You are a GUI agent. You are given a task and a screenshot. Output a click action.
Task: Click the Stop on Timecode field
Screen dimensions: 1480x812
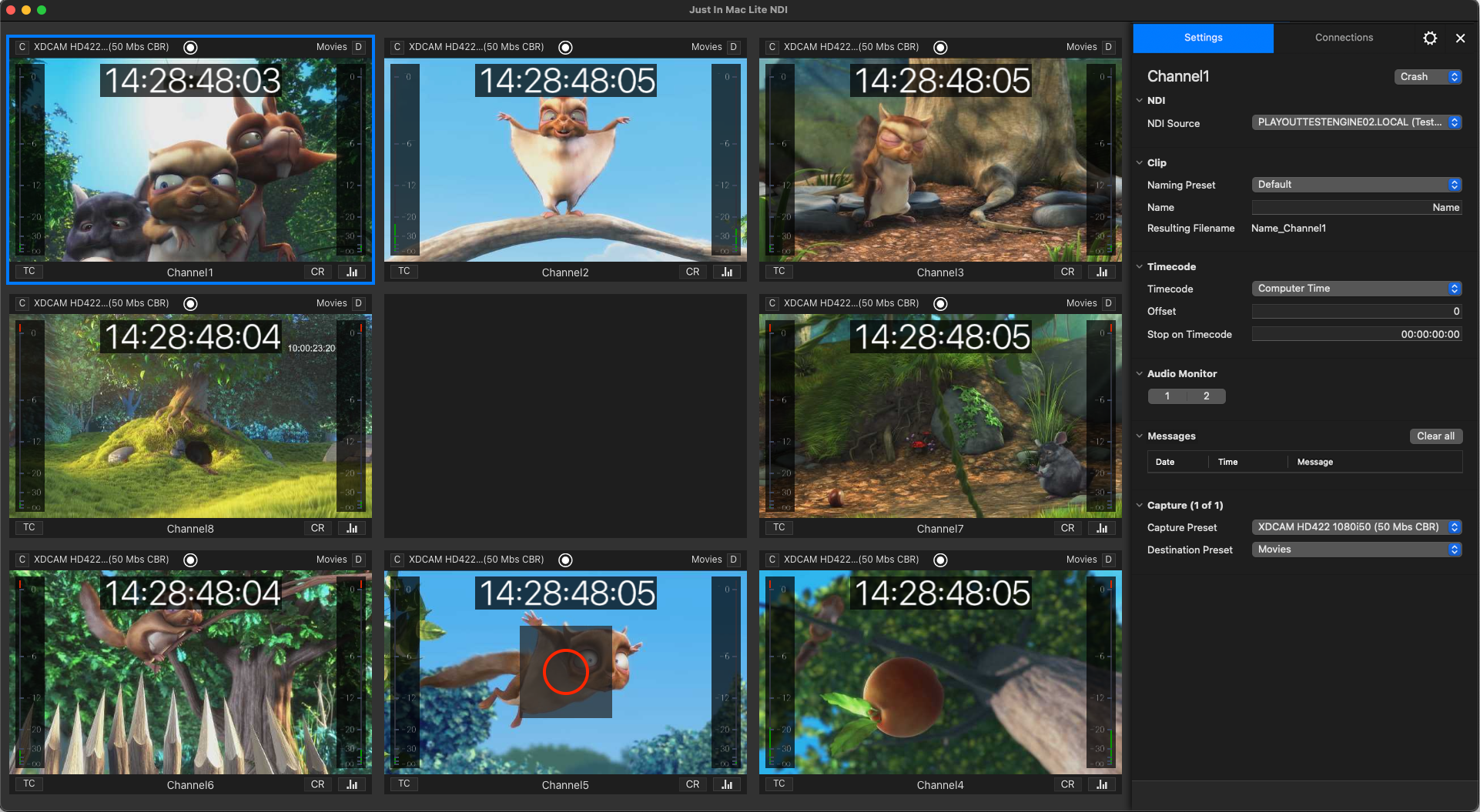(1357, 335)
